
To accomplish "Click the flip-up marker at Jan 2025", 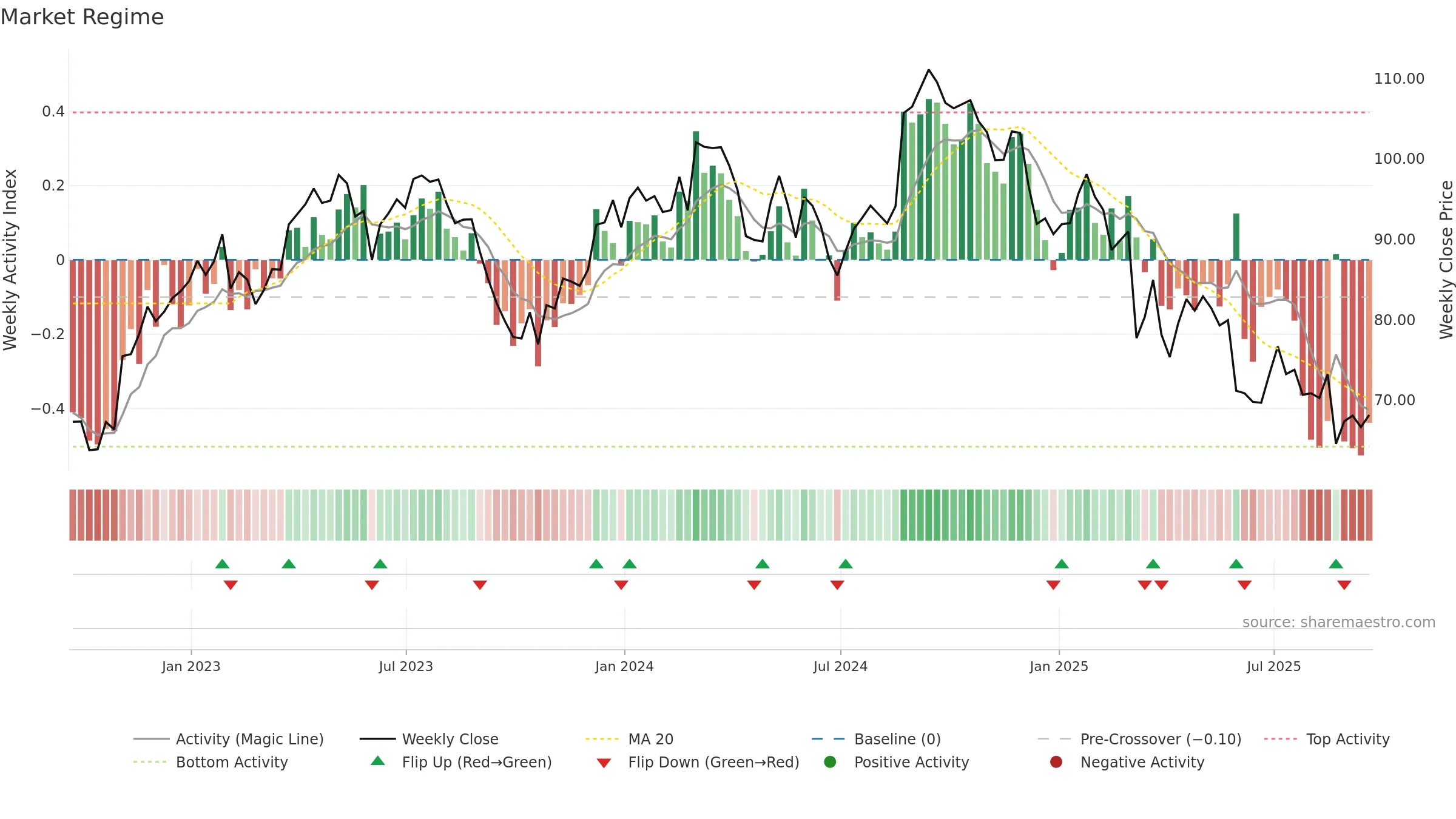I will click(x=1061, y=564).
